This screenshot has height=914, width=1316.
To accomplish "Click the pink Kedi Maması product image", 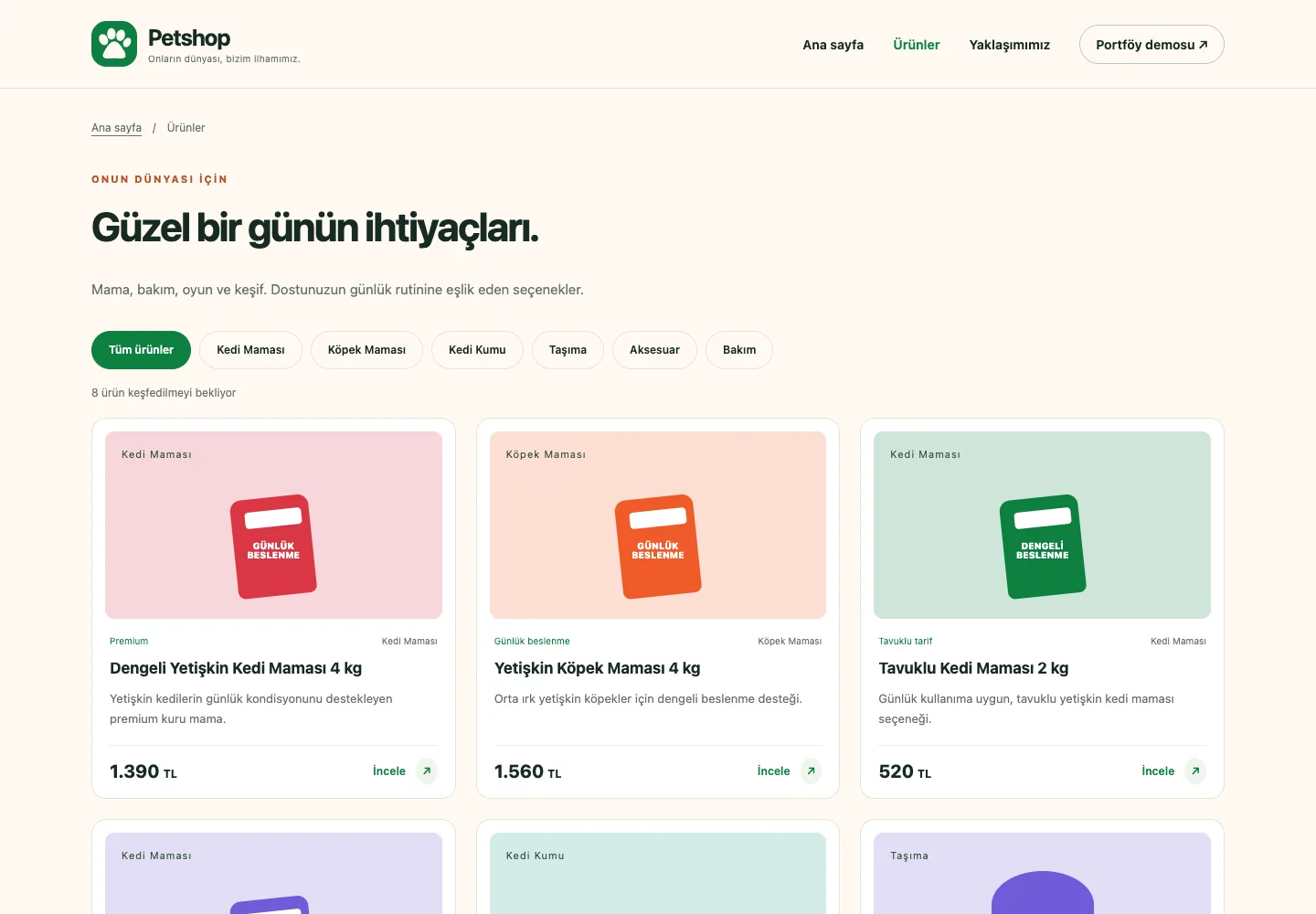I will click(x=273, y=525).
